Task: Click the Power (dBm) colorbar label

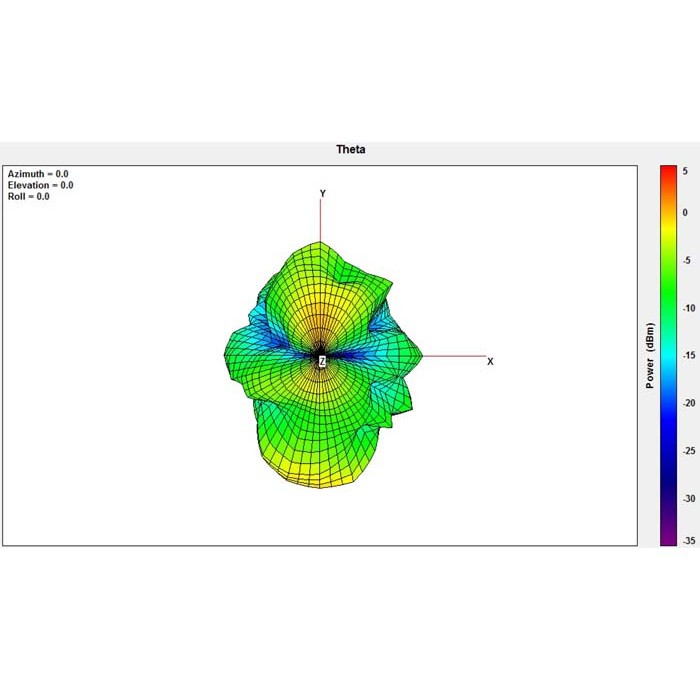Action: click(x=650, y=355)
